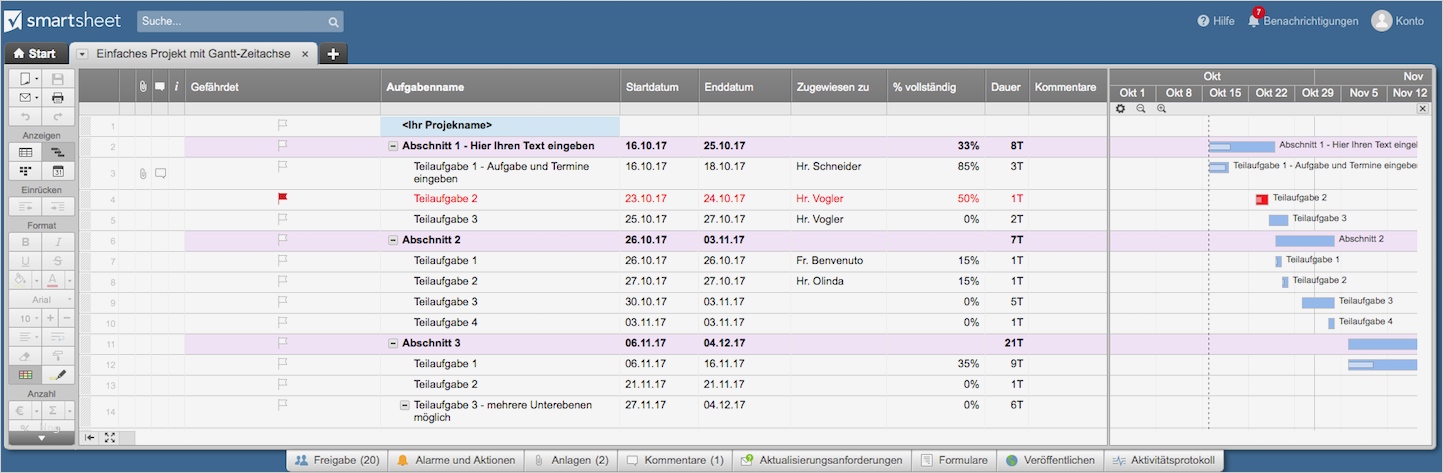This screenshot has width=1443, height=473.
Task: Toggle full screen view icon
Action: (110, 437)
